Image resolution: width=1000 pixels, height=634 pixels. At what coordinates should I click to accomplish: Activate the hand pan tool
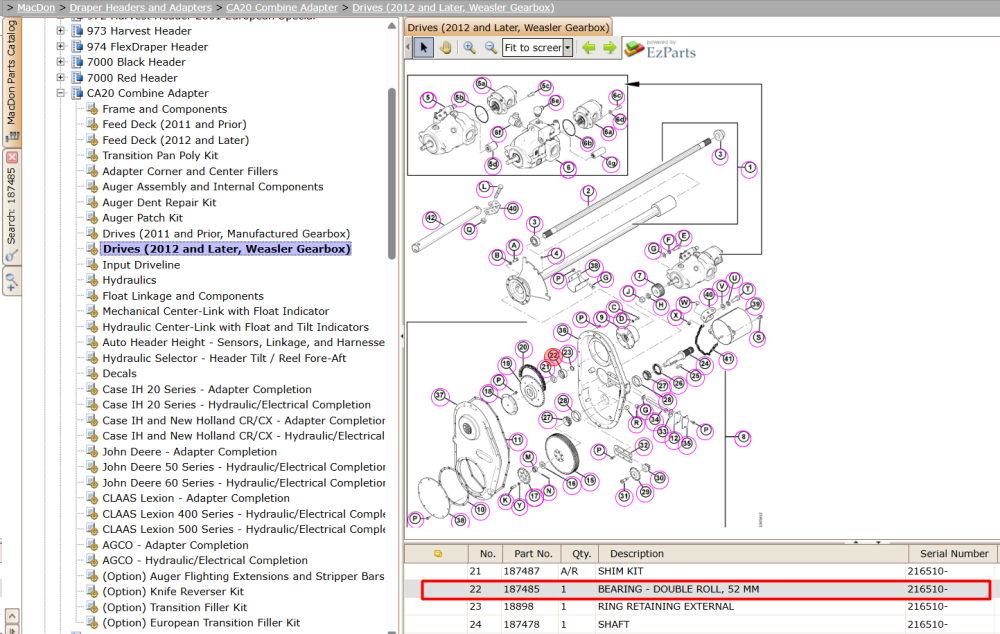(x=446, y=48)
